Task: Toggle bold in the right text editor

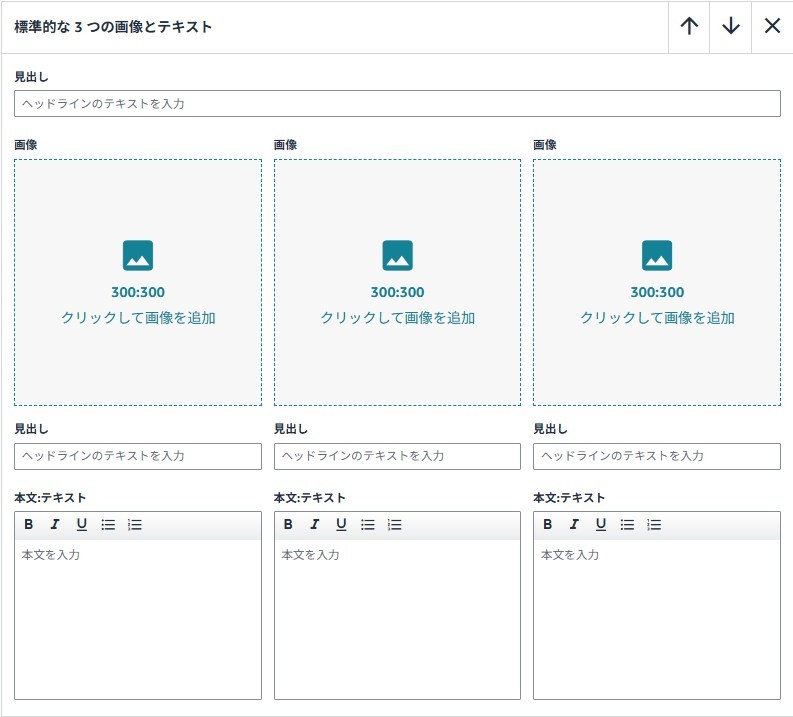Action: (548, 525)
